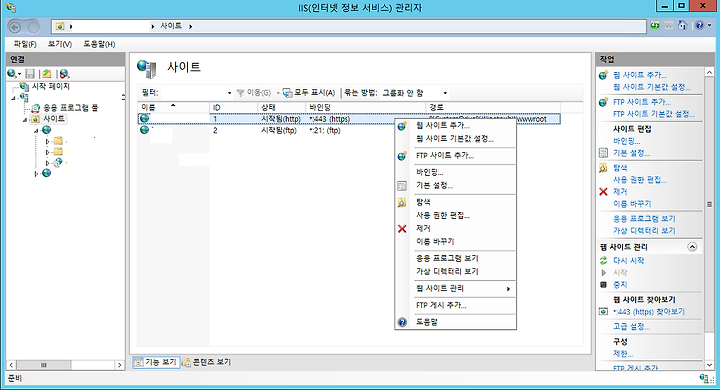Image resolution: width=720 pixels, height=390 pixels.
Task: Click the green restart icon next to 다시 시작
Action: coord(603,260)
